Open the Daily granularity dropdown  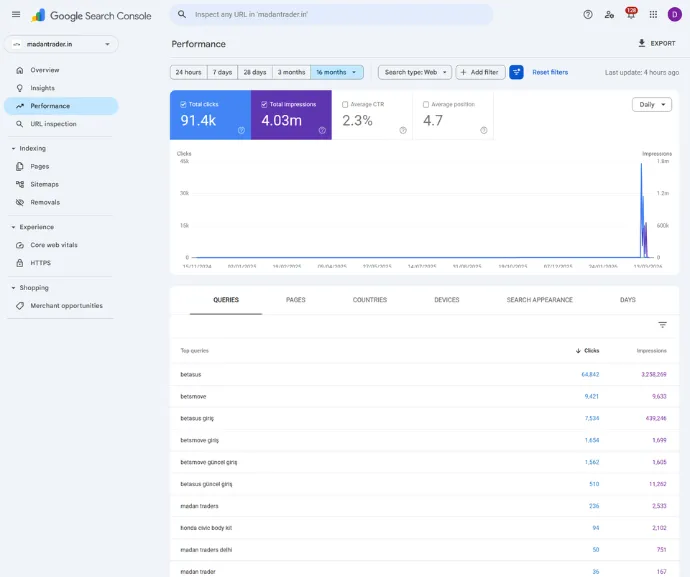[652, 104]
